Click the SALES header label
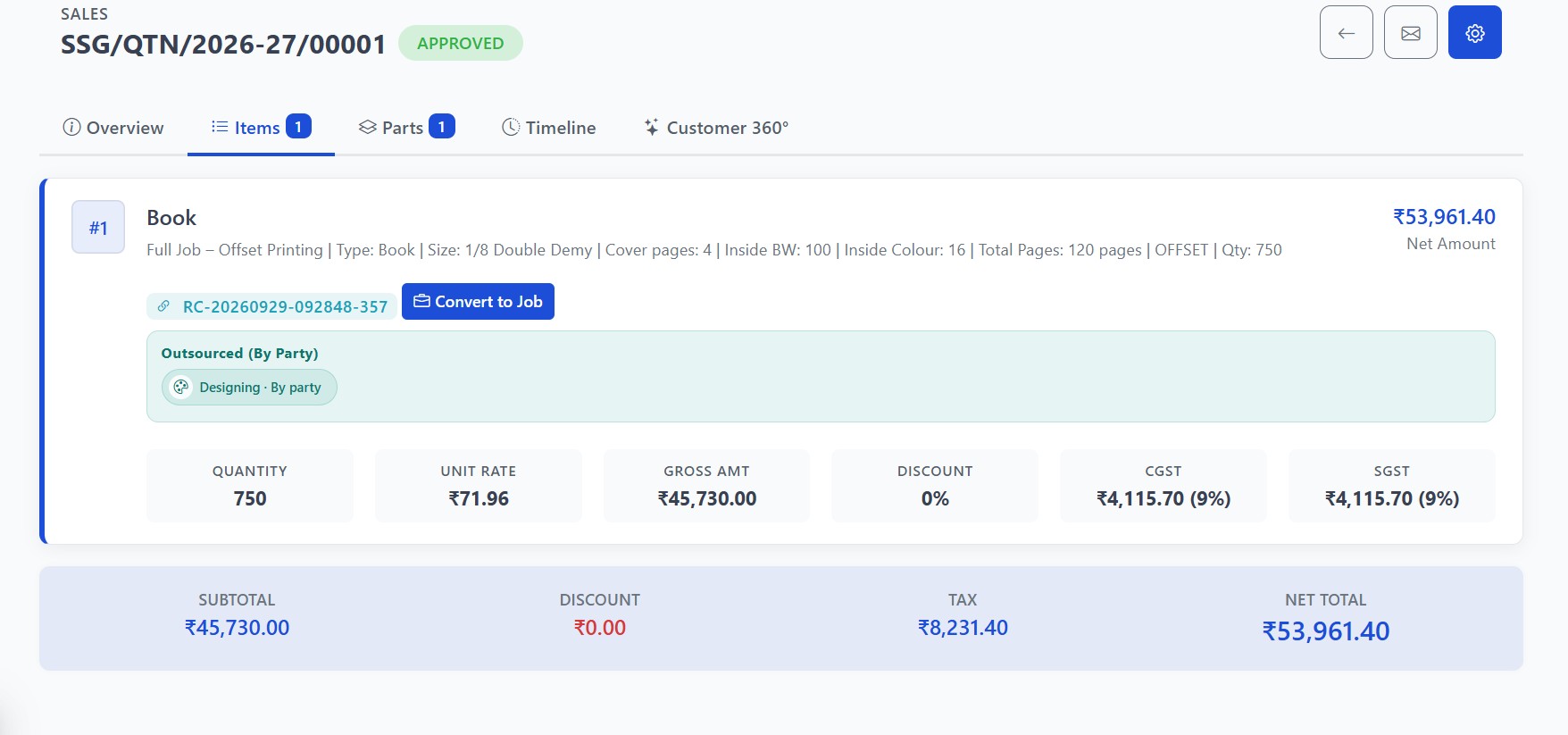Viewport: 1568px width, 735px height. [84, 14]
